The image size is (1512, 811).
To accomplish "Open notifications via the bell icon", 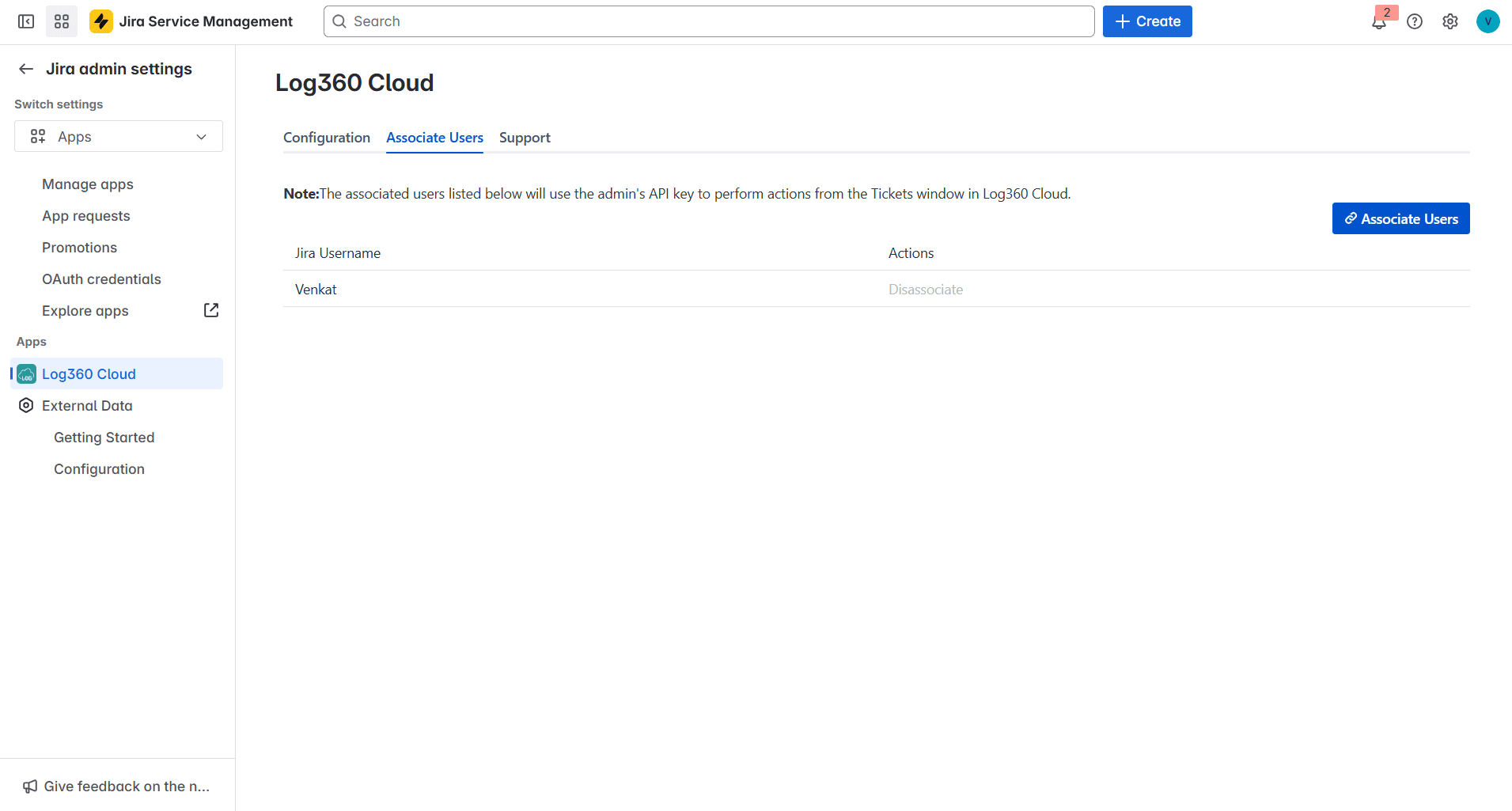I will click(x=1378, y=21).
